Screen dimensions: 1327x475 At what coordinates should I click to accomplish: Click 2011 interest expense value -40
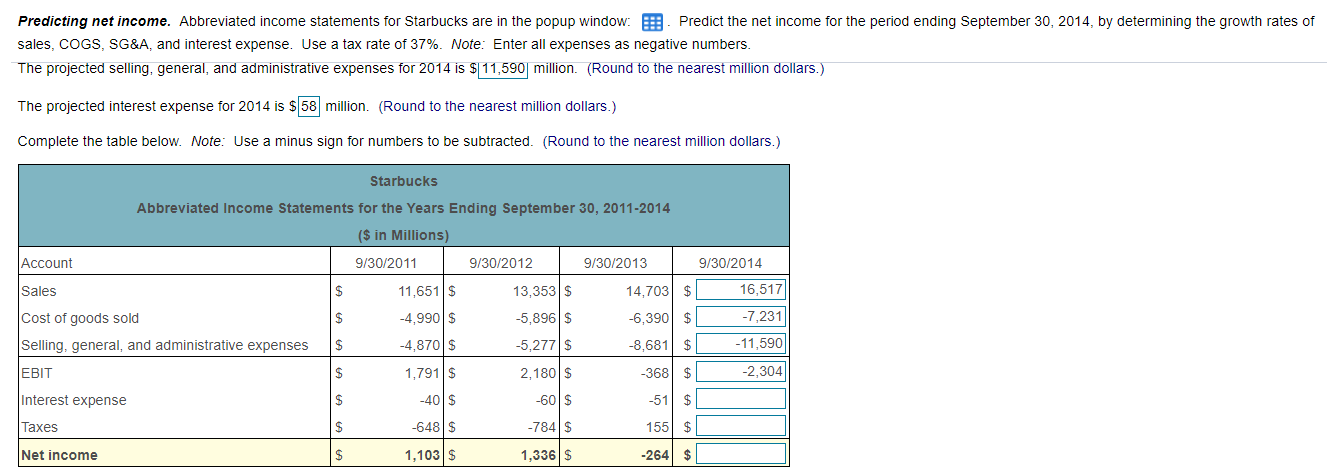tap(430, 400)
